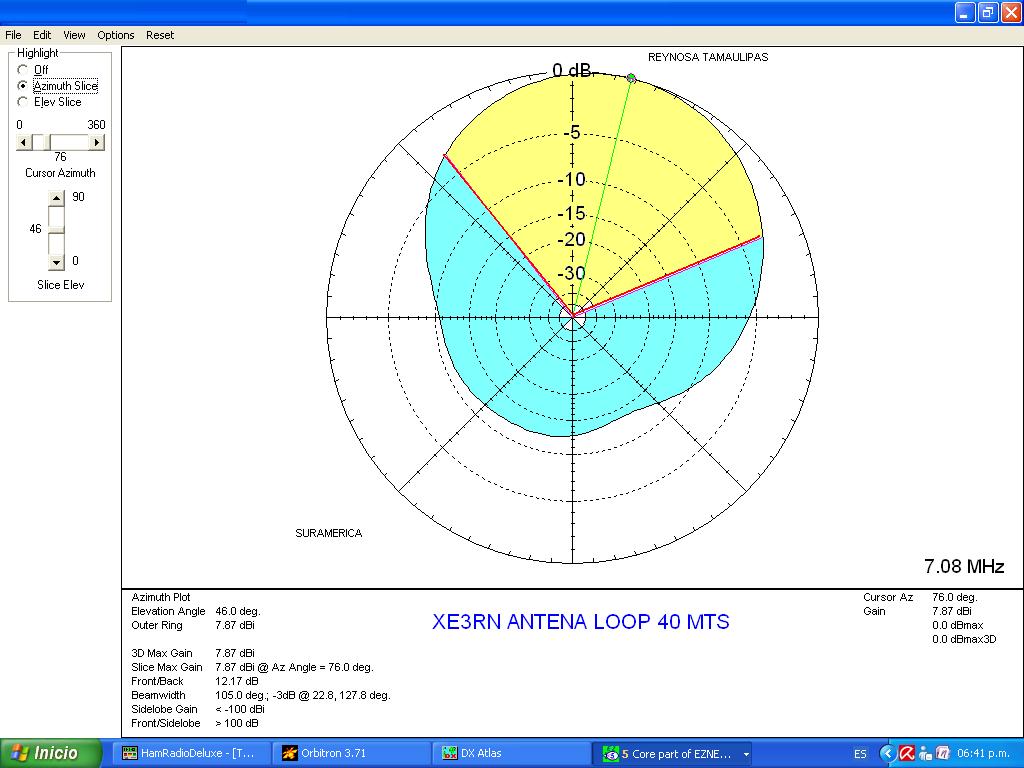Open the Inicio start button
1024x768 pixels.
[52, 753]
